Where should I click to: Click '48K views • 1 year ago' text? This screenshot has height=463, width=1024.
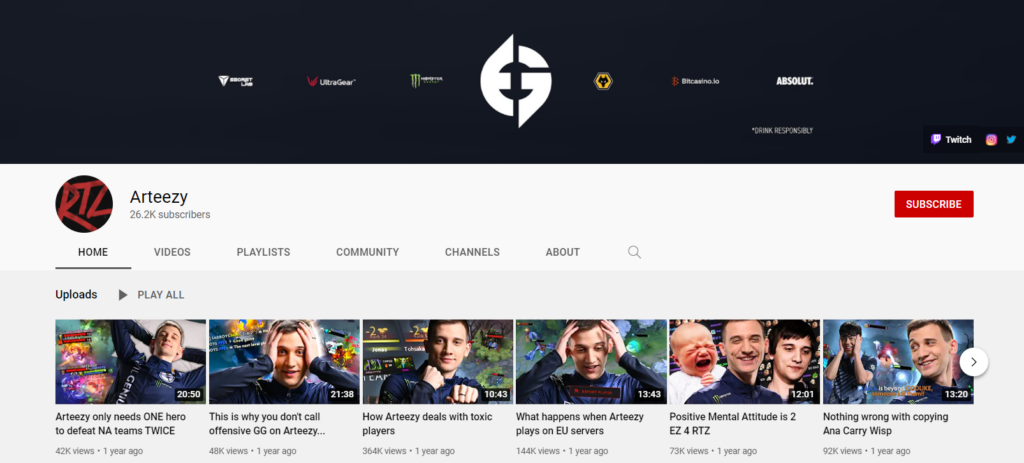coord(253,451)
